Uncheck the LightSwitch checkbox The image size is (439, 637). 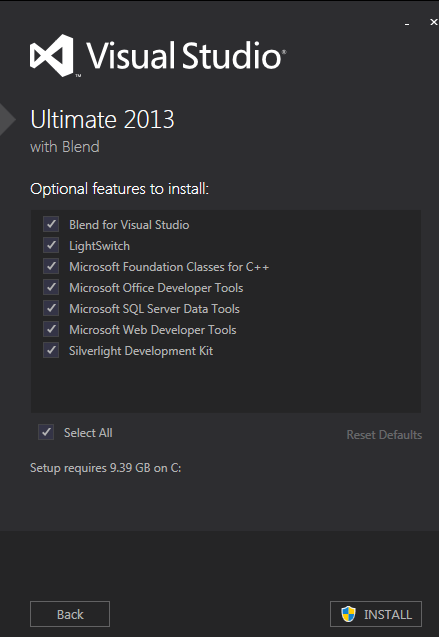click(x=51, y=245)
